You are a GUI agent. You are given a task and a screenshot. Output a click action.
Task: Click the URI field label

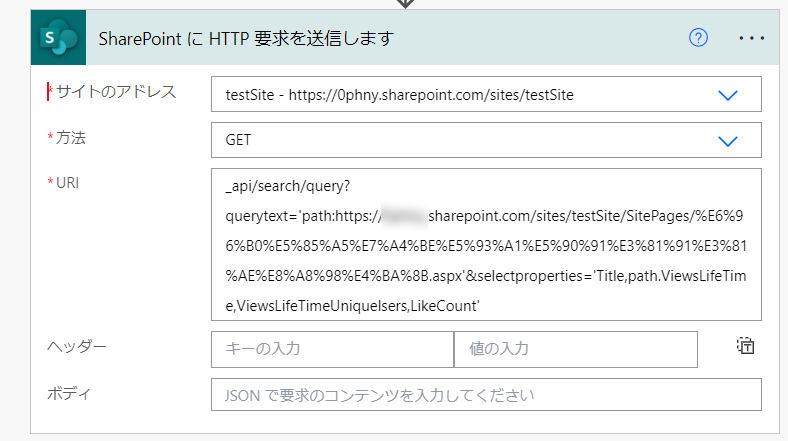click(x=67, y=183)
